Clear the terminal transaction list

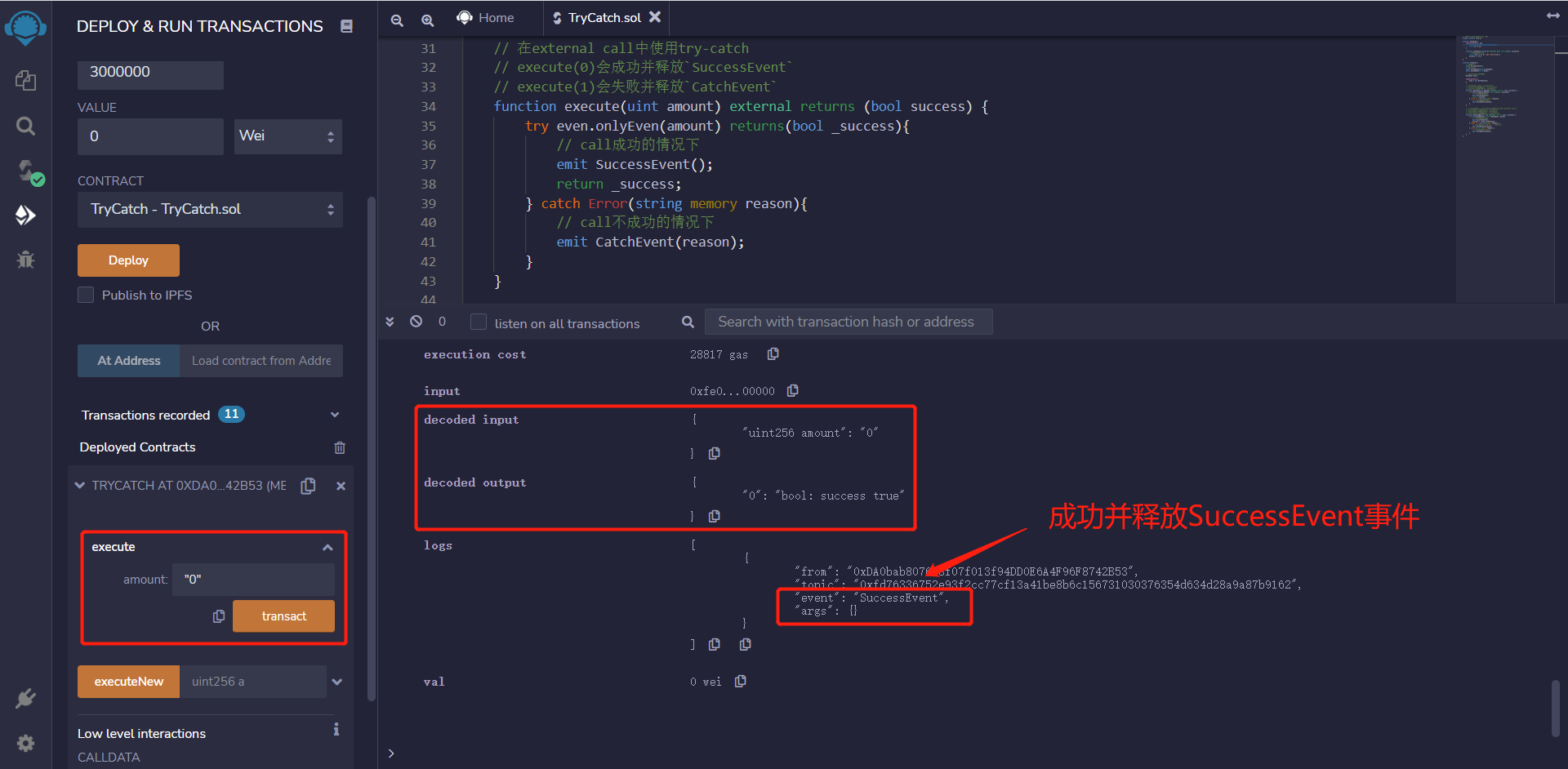pyautogui.click(x=415, y=322)
